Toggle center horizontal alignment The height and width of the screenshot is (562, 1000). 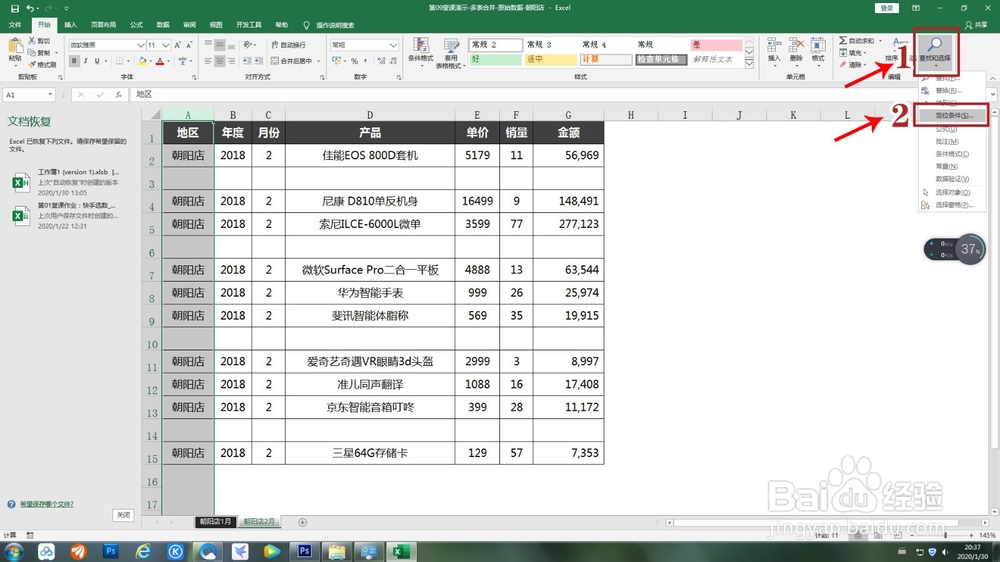coord(220,61)
